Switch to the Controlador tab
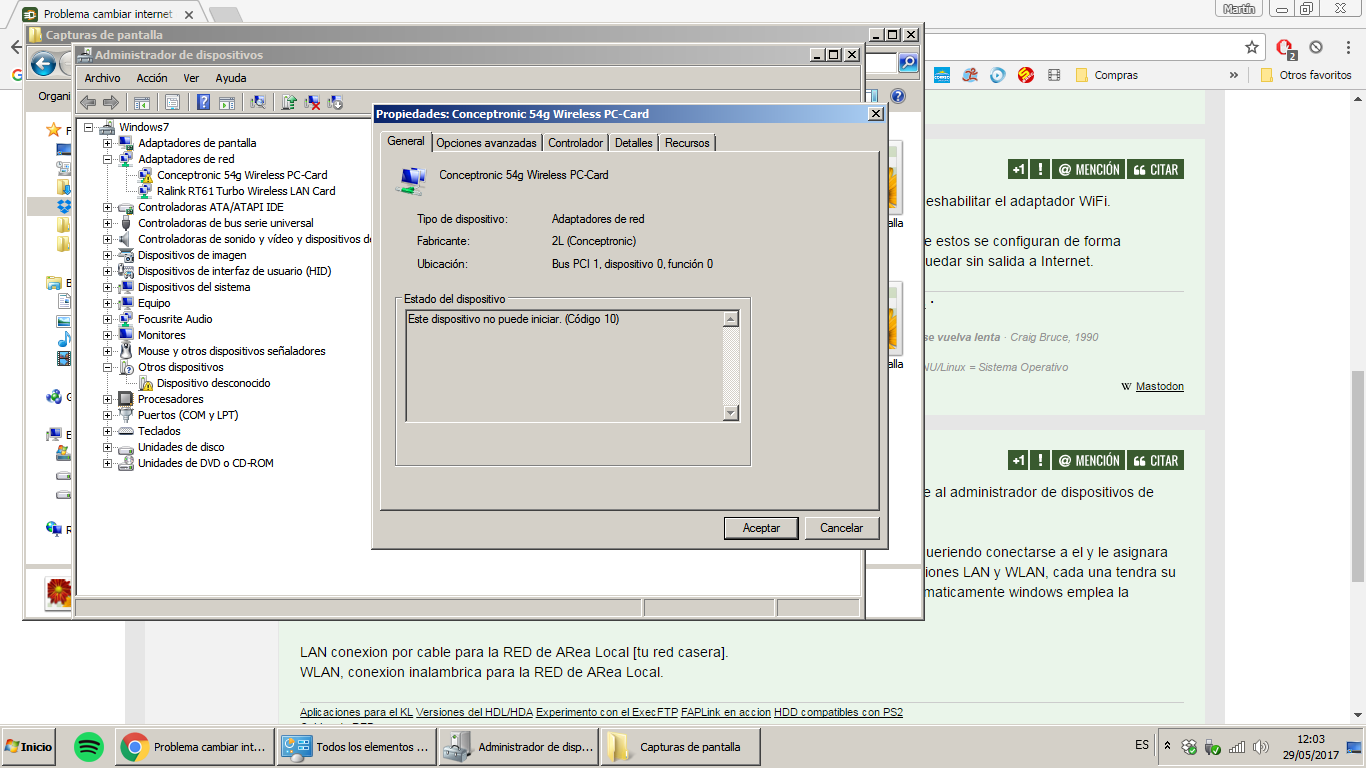Screen dimensions: 1366x768 tap(576, 143)
